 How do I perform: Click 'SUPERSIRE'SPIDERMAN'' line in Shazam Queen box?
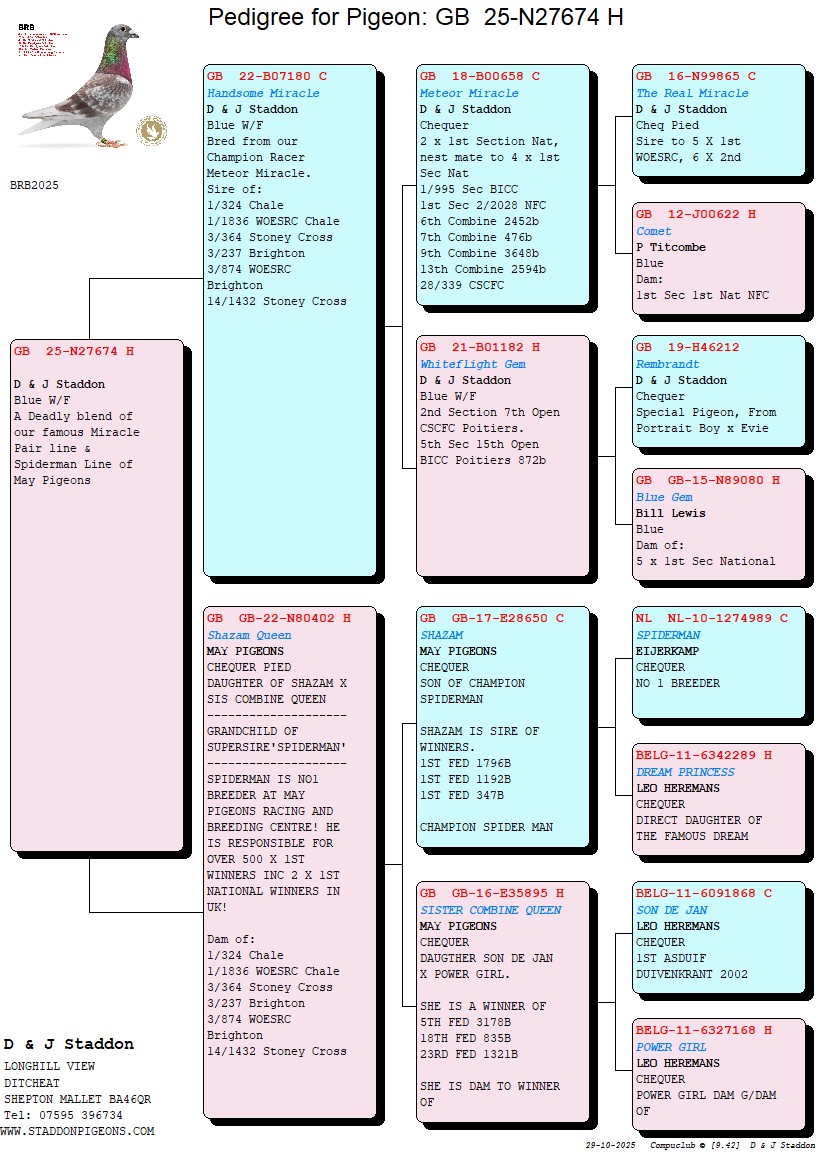(276, 747)
